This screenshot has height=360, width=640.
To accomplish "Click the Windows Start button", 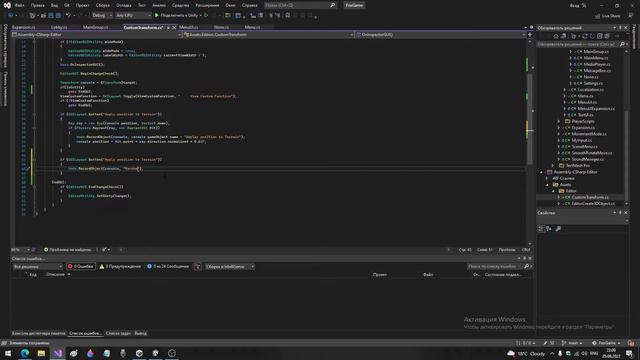I will [x=8, y=353].
